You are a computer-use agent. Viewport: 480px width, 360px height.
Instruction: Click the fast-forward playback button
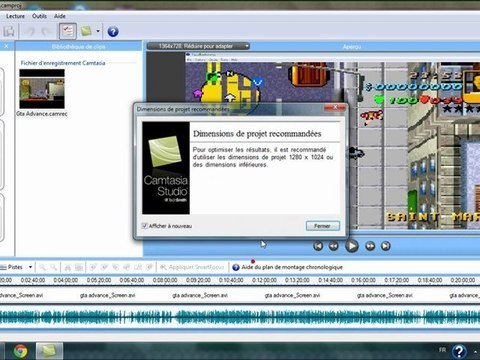(370, 246)
